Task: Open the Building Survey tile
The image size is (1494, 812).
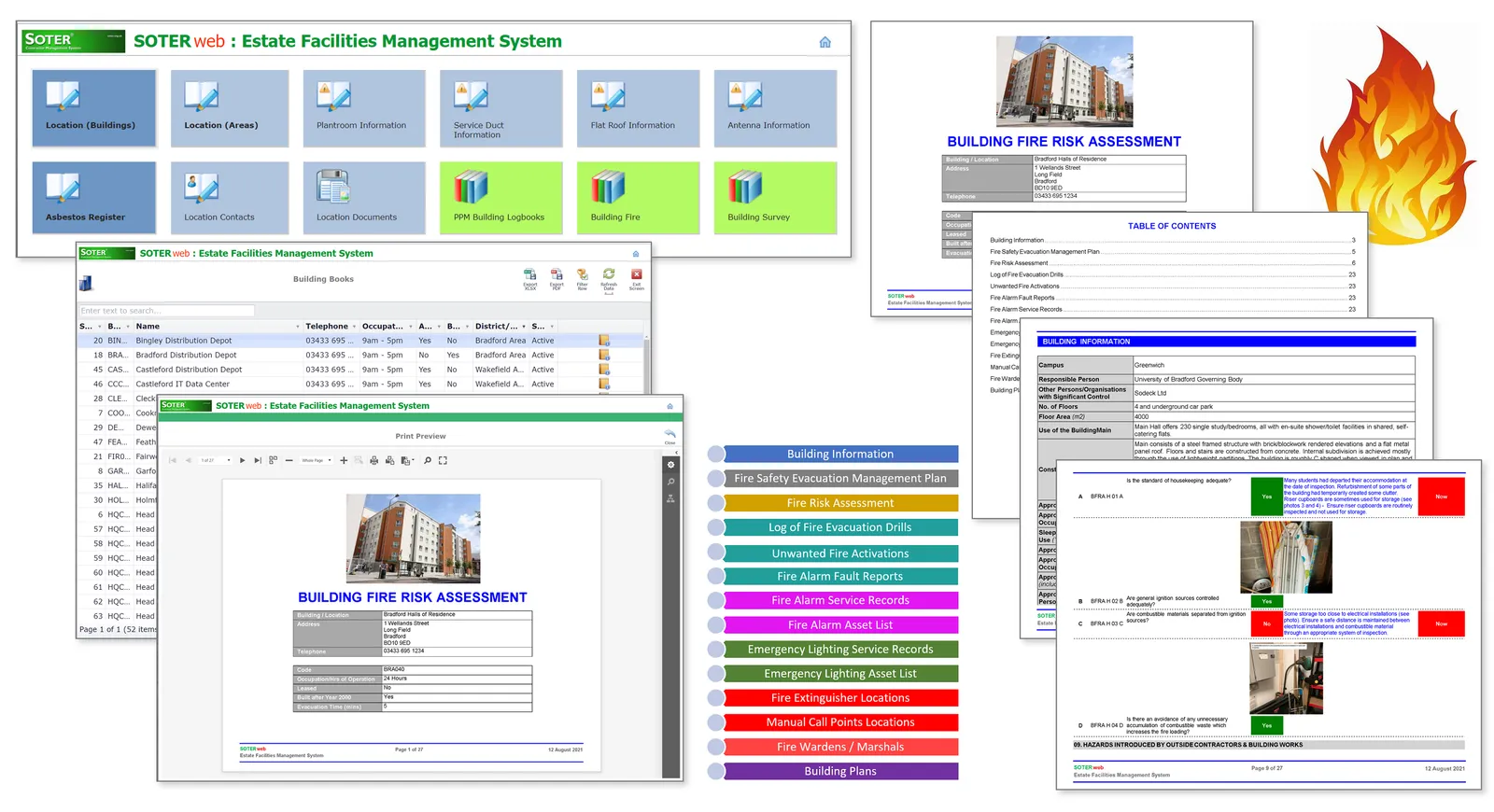Action: [x=775, y=198]
